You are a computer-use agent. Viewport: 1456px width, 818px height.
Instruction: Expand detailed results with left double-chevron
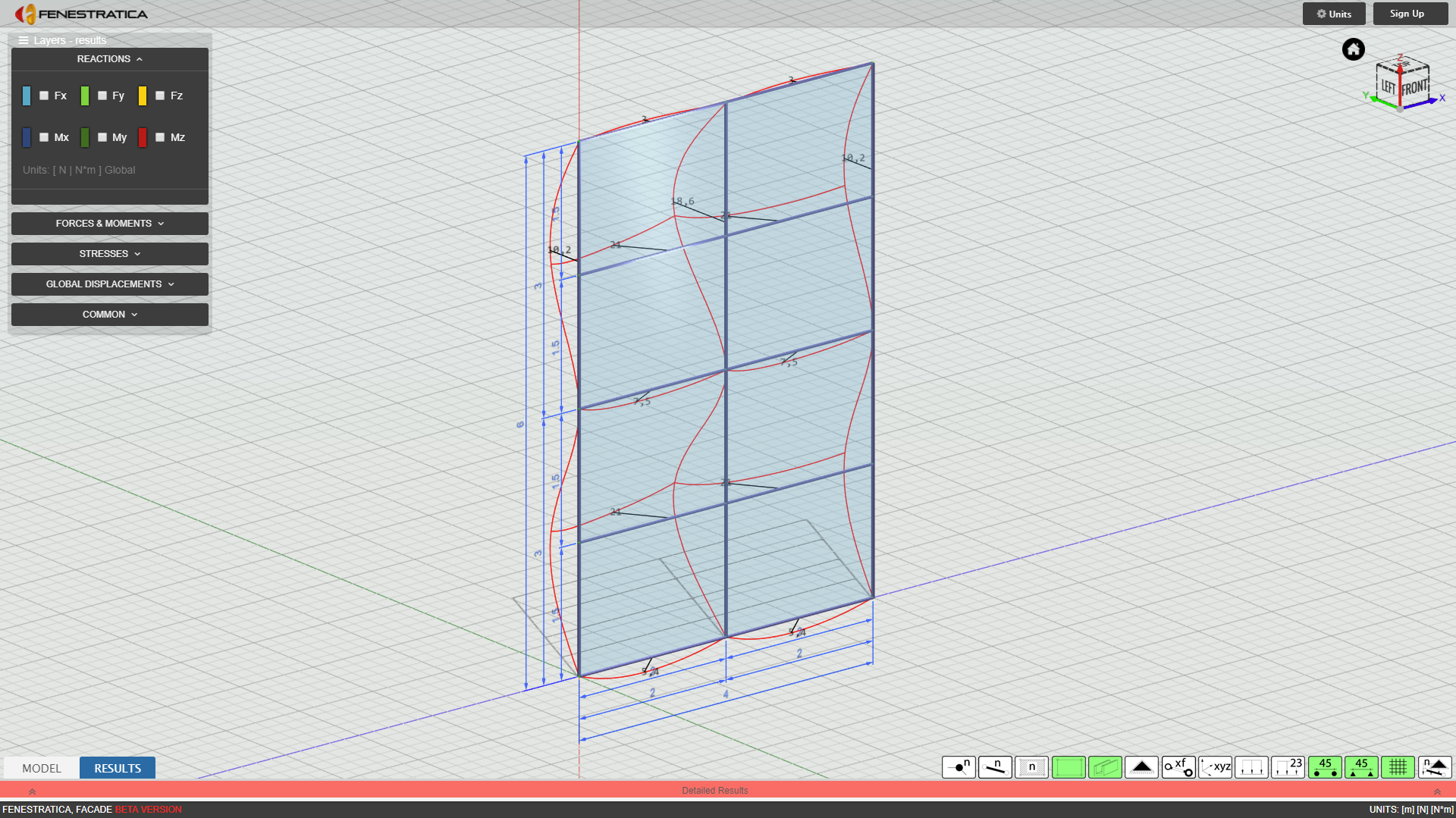click(32, 791)
